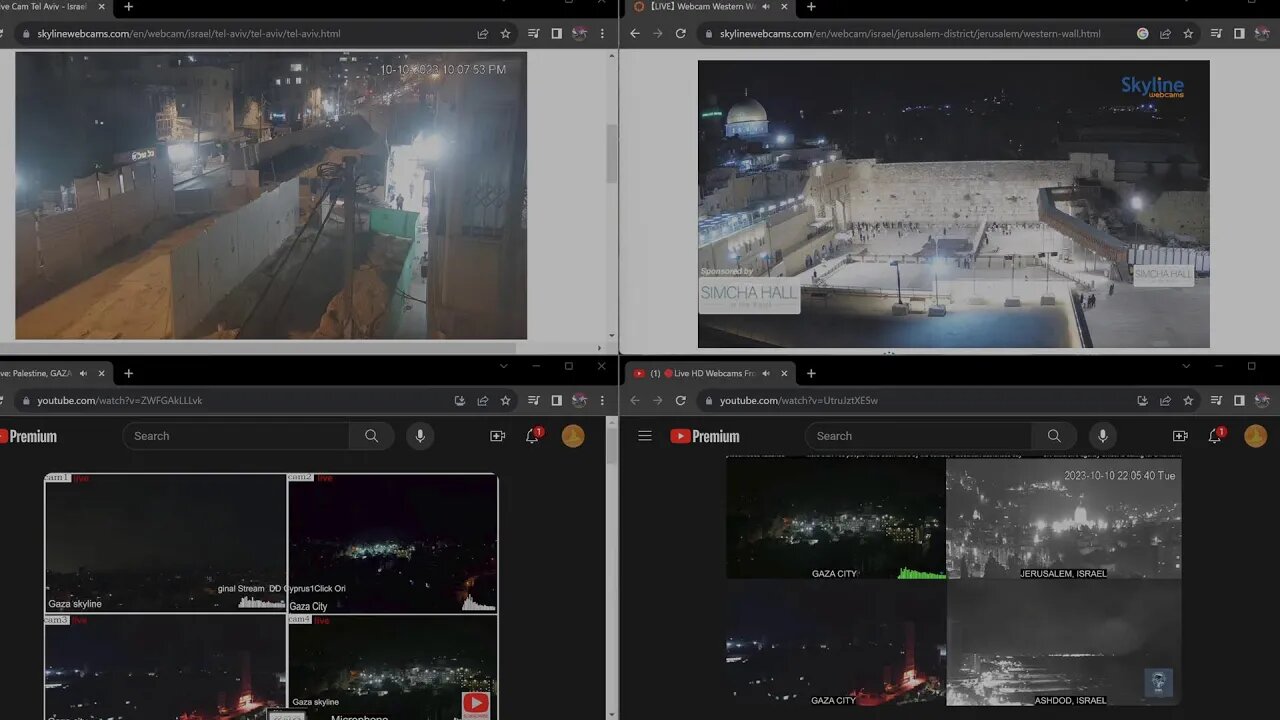This screenshot has height=720, width=1280.
Task: Open new tab in Western Wall window
Action: tap(811, 7)
